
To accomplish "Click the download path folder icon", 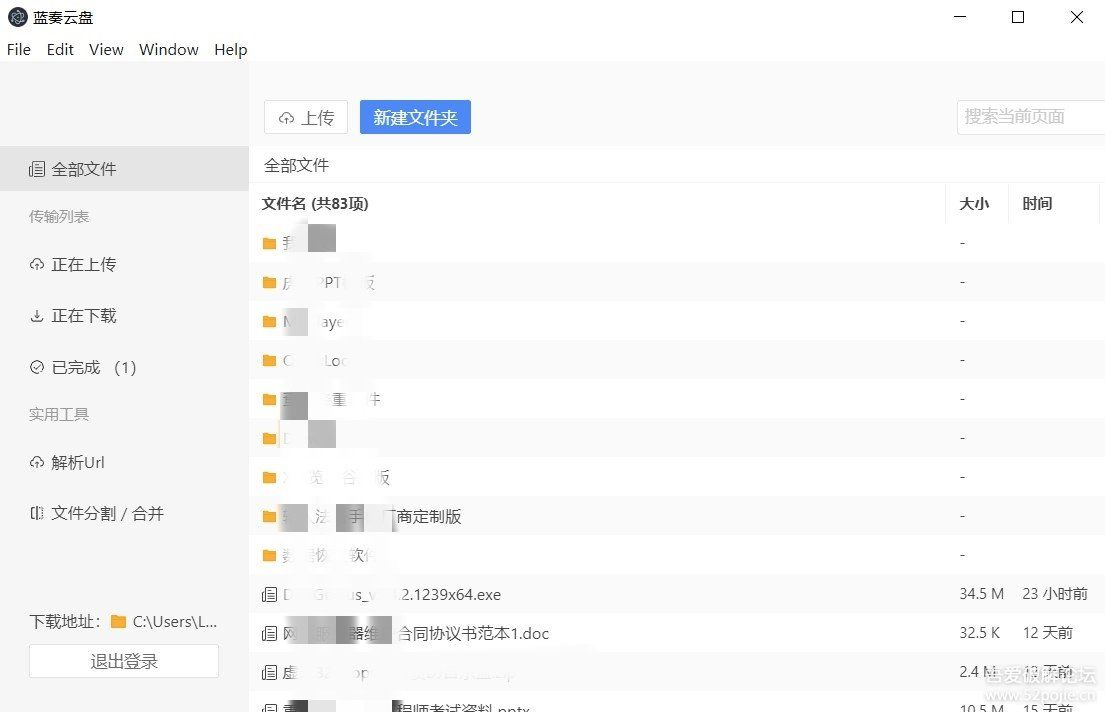I will 118,622.
